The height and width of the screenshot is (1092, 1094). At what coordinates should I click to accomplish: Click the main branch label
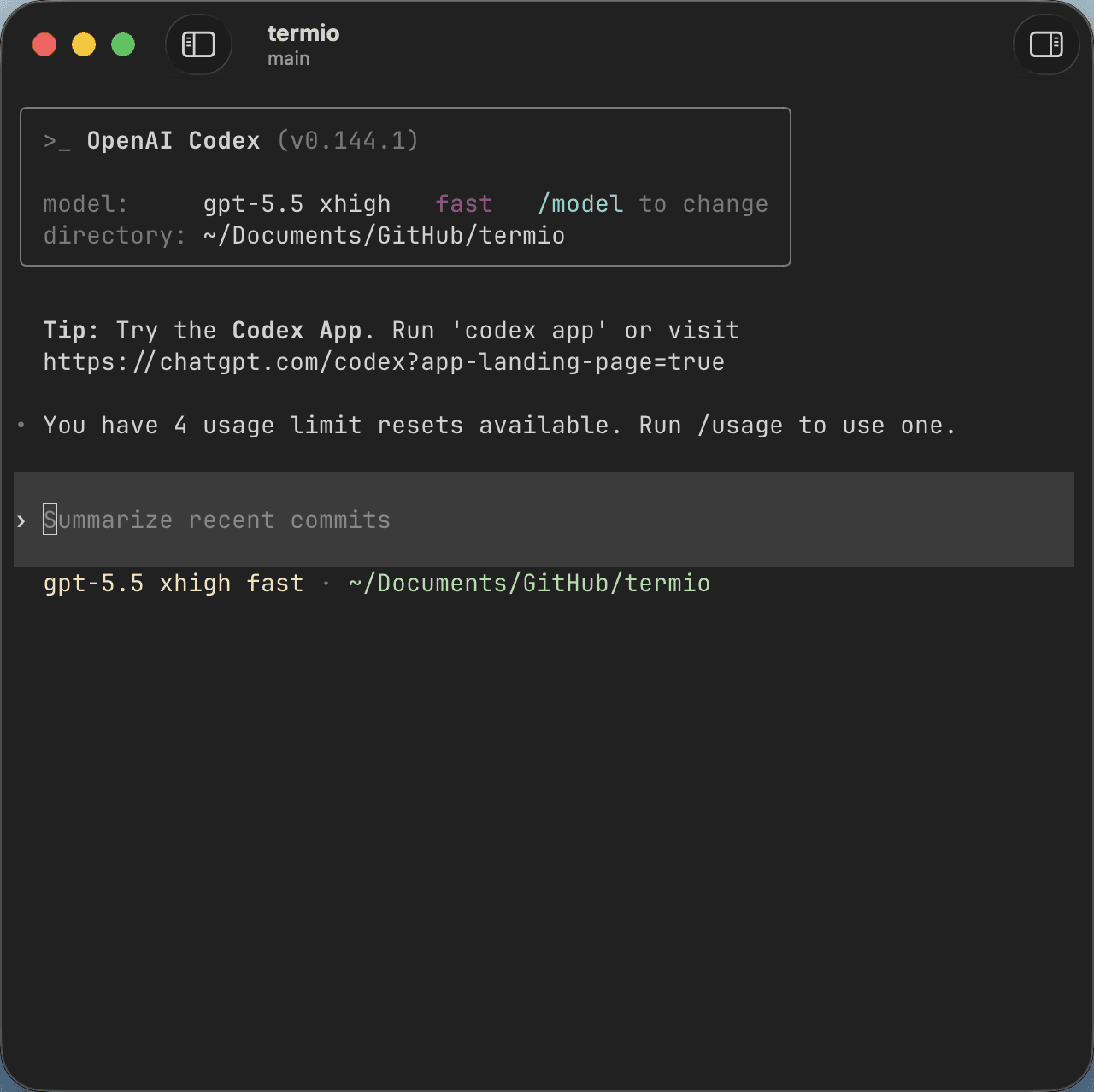(x=289, y=59)
